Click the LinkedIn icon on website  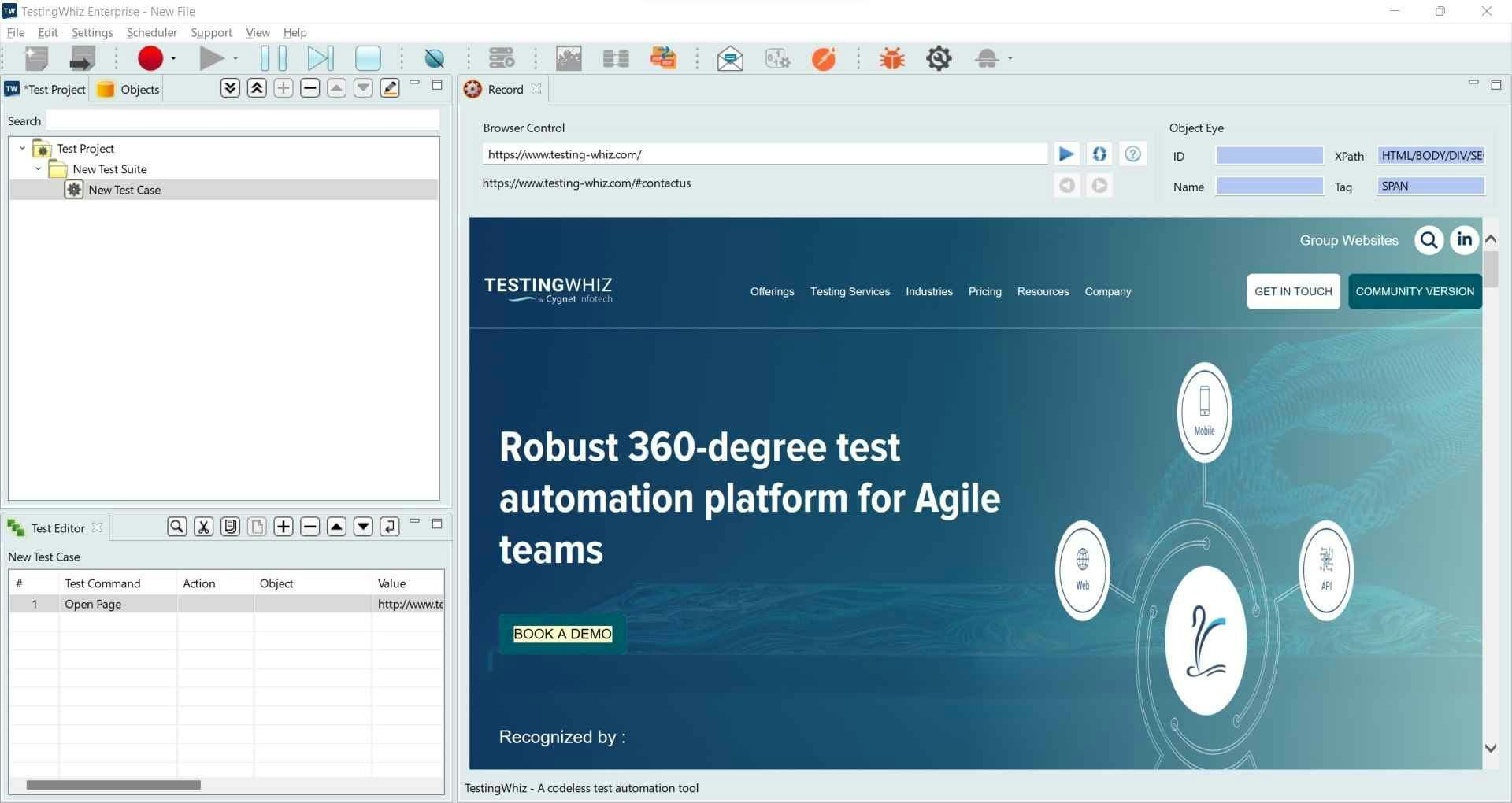1464,239
